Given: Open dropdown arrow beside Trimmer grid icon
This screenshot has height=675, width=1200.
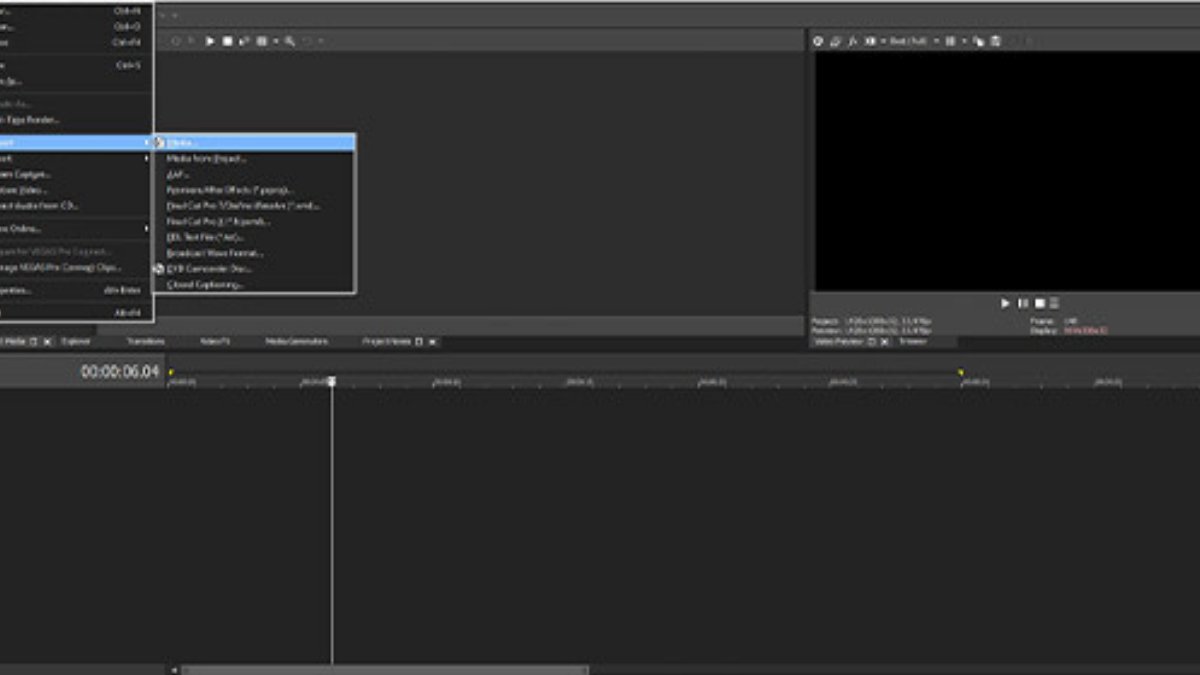Looking at the screenshot, I should pos(275,41).
